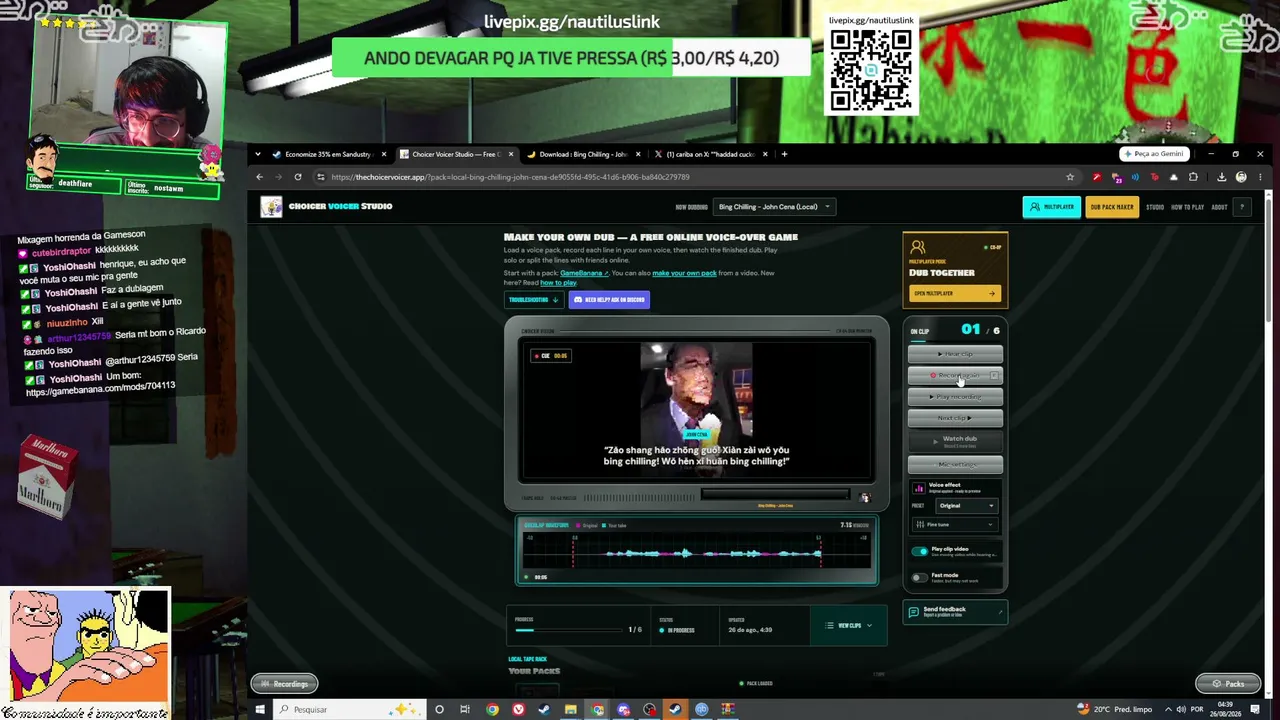
Task: Click Need Help? Ask on Discord button
Action: click(x=609, y=300)
